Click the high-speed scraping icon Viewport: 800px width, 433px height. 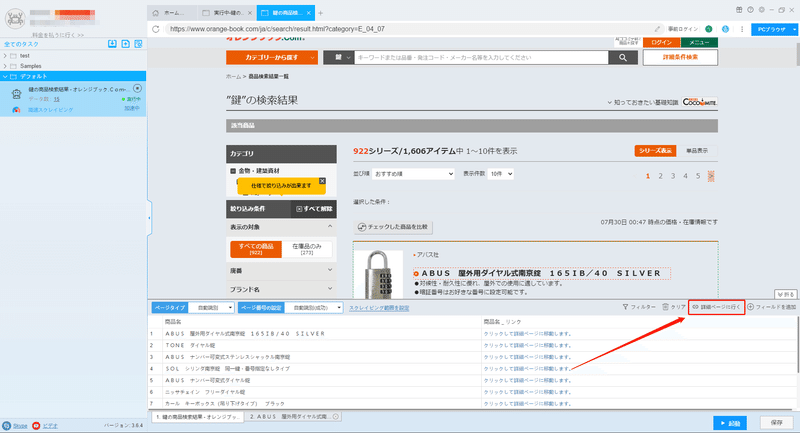(16, 110)
